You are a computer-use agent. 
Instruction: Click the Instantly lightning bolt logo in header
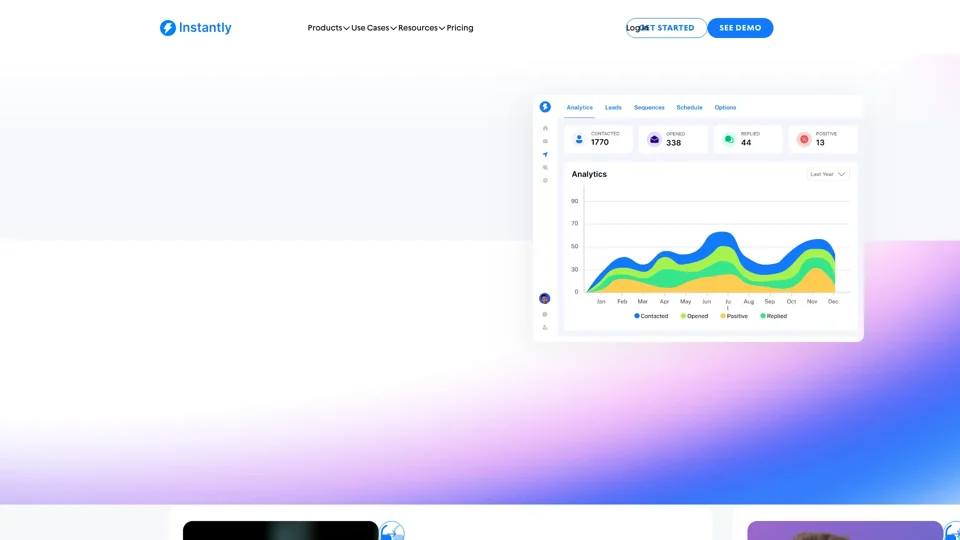pos(168,28)
